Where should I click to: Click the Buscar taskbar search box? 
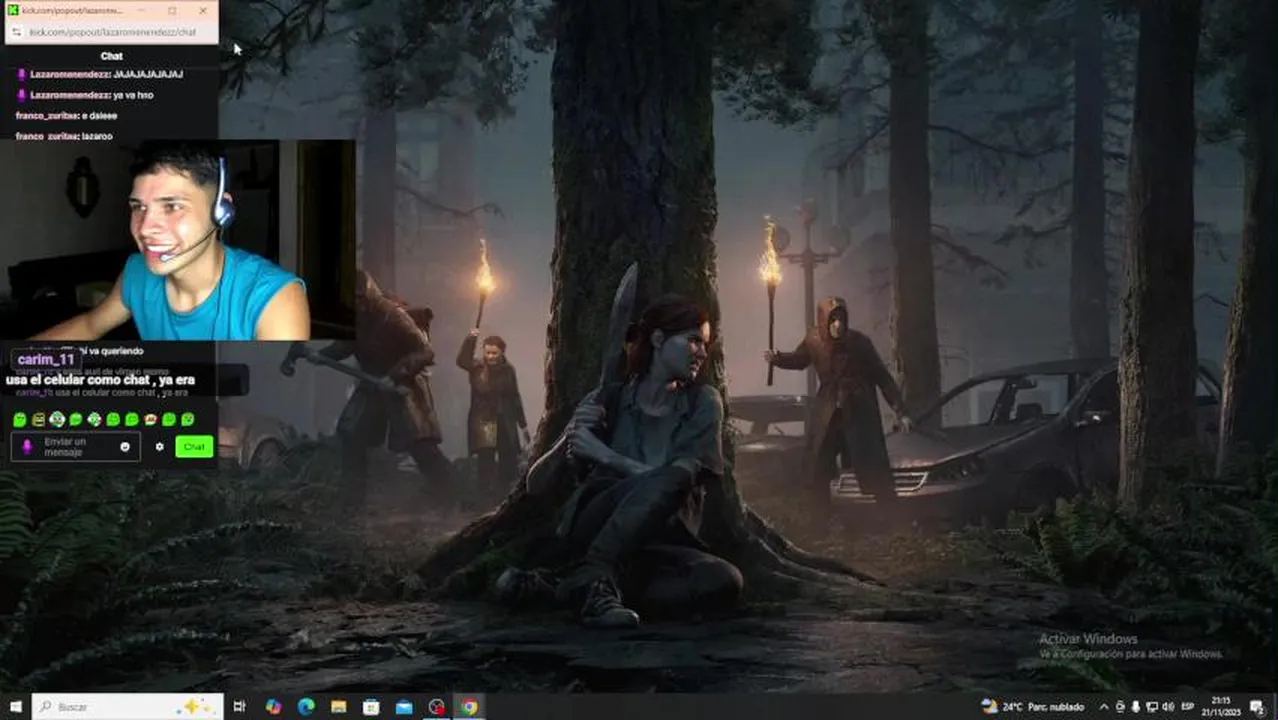[127, 707]
